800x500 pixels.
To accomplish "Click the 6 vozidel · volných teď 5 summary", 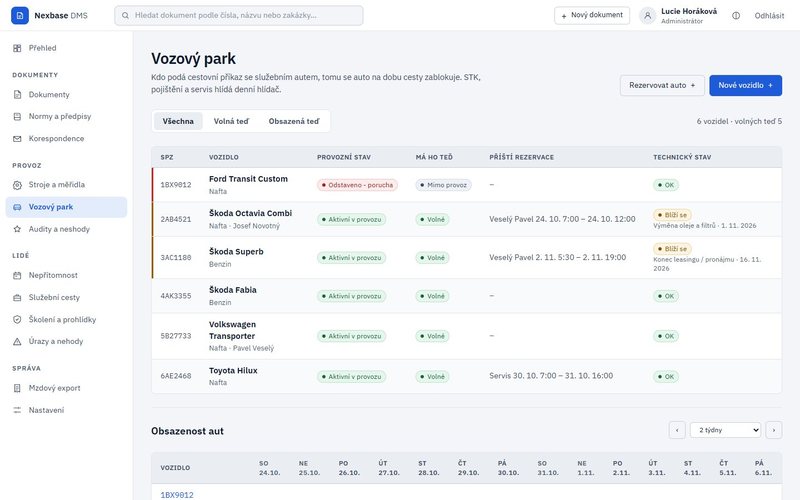I will (739, 121).
